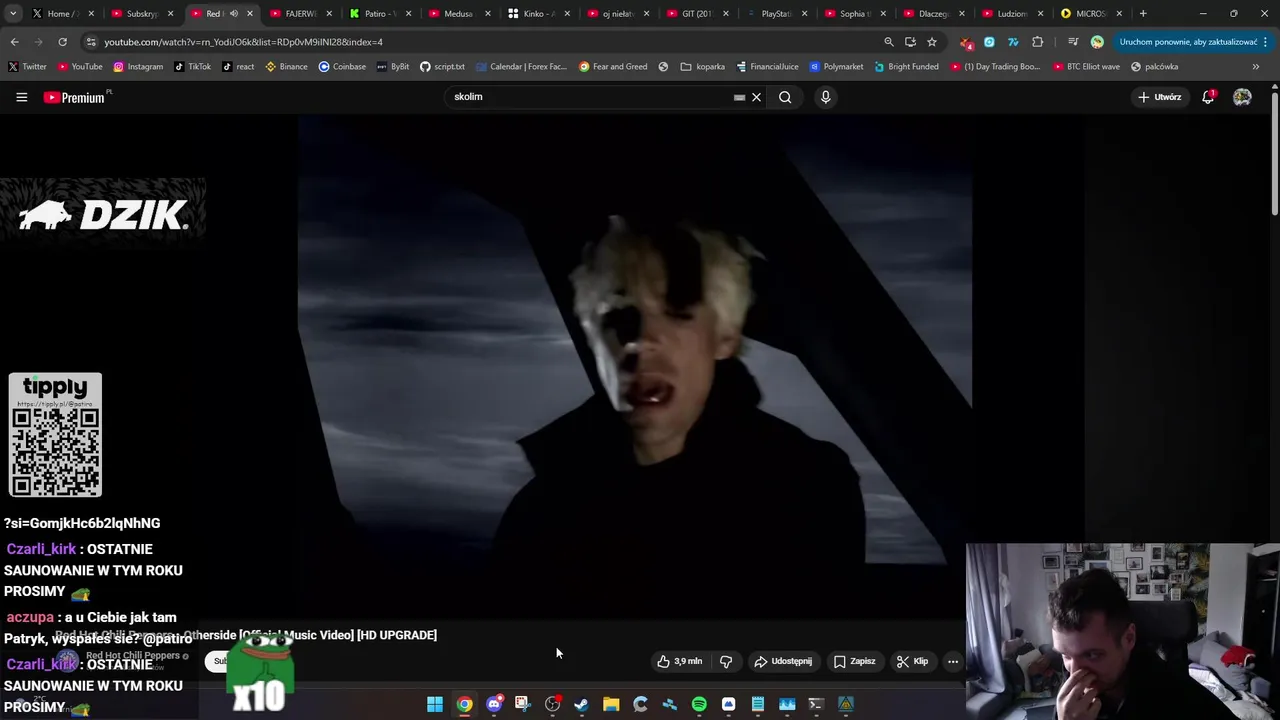Start voice search with the microphone icon

pyautogui.click(x=825, y=97)
